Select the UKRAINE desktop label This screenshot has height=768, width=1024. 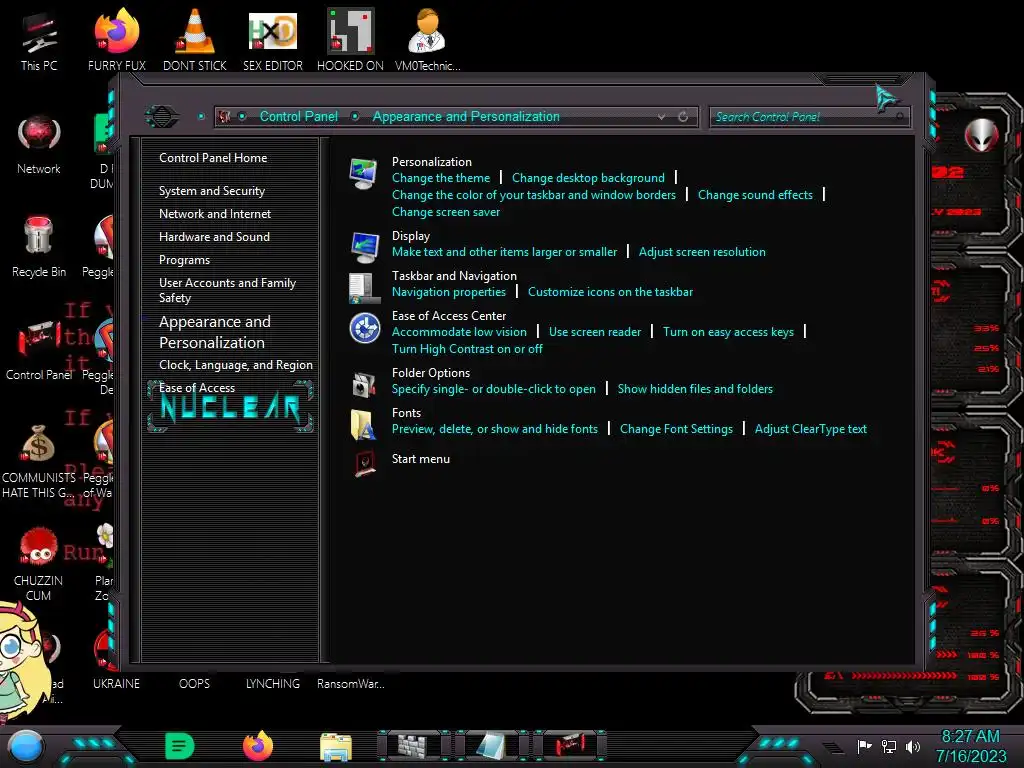point(116,683)
